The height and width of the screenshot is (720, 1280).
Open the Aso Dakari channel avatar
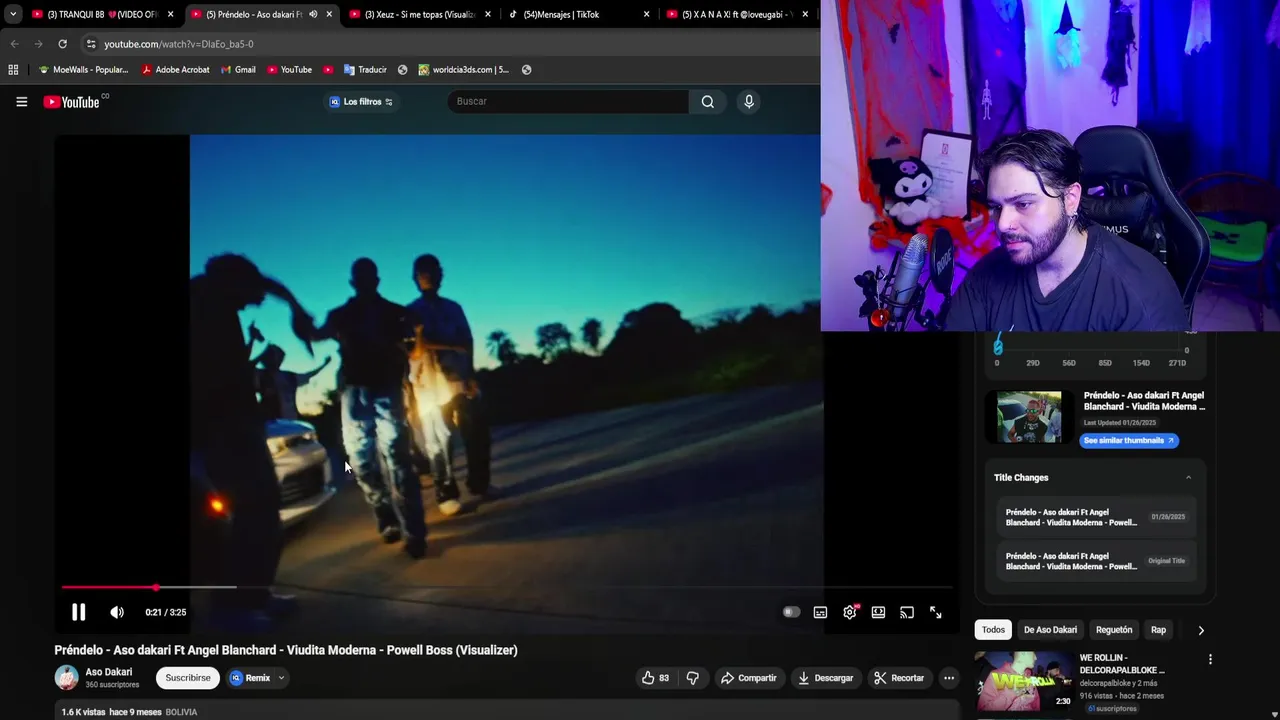point(66,677)
